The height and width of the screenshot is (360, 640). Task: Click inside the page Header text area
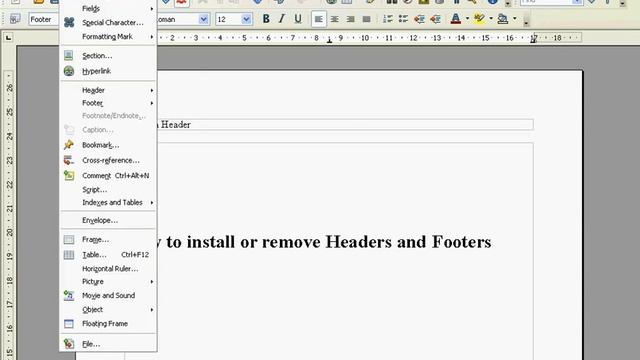coord(345,124)
